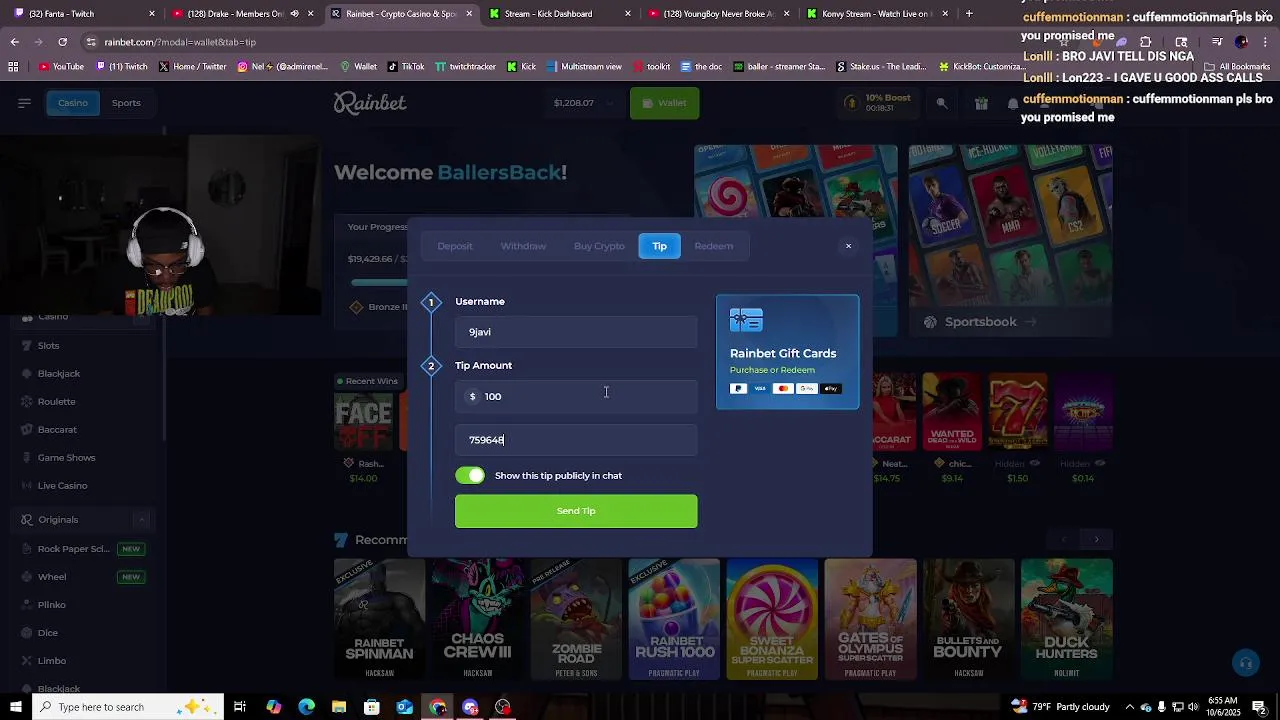The height and width of the screenshot is (720, 1280).
Task: Click the Blackjack sidebar icon
Action: click(x=28, y=373)
